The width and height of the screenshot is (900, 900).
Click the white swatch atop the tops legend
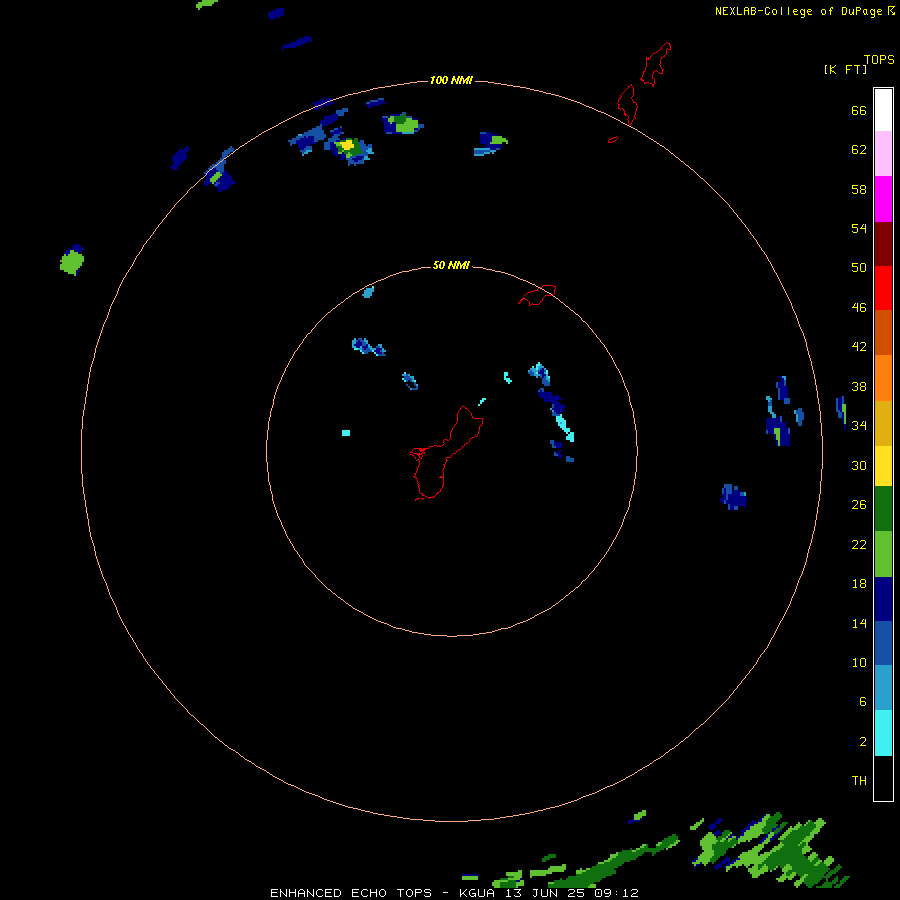click(x=883, y=110)
